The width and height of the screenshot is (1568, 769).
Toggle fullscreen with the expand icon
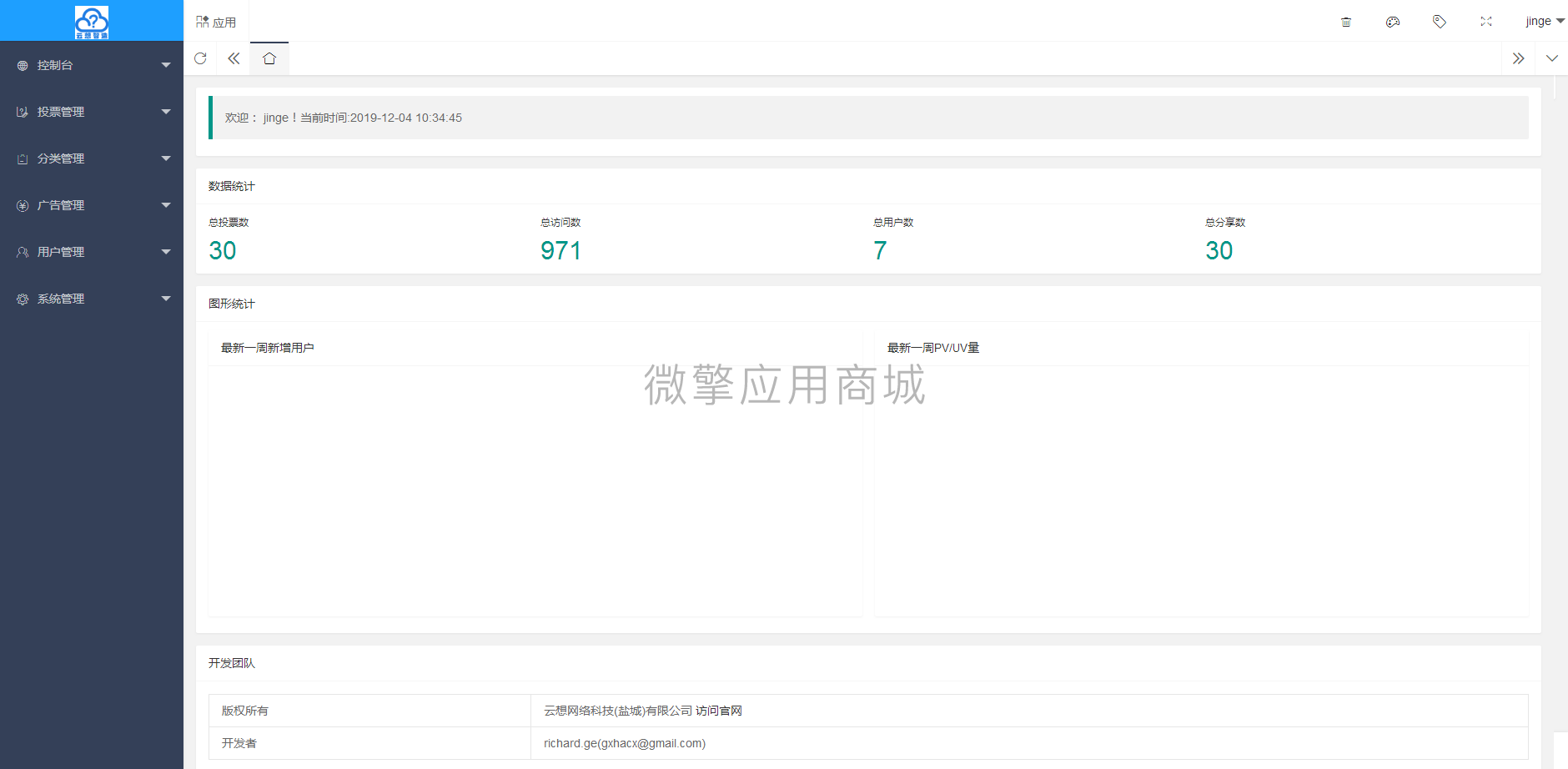point(1485,22)
